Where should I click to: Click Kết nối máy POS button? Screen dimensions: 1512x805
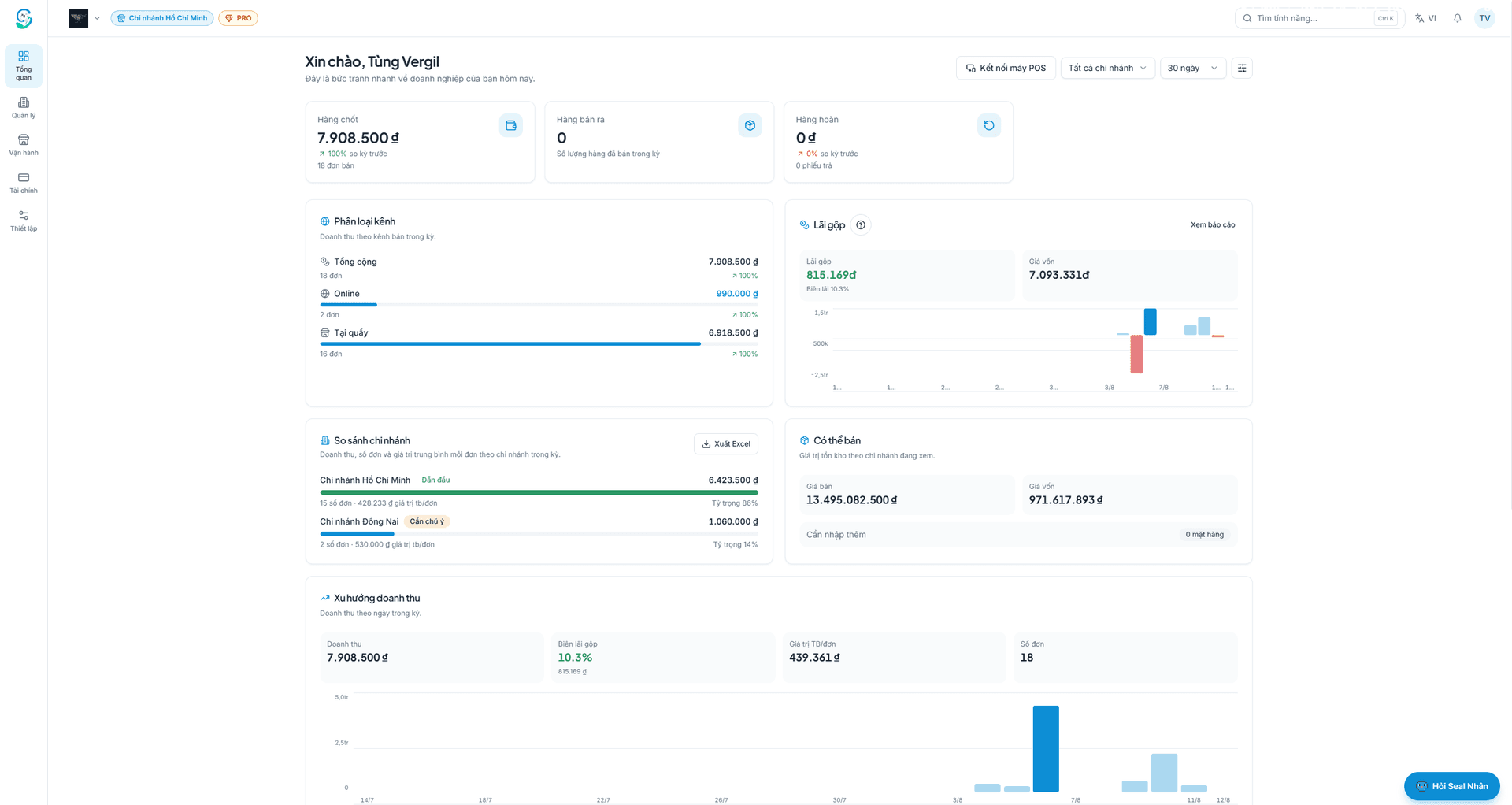pyautogui.click(x=1006, y=68)
